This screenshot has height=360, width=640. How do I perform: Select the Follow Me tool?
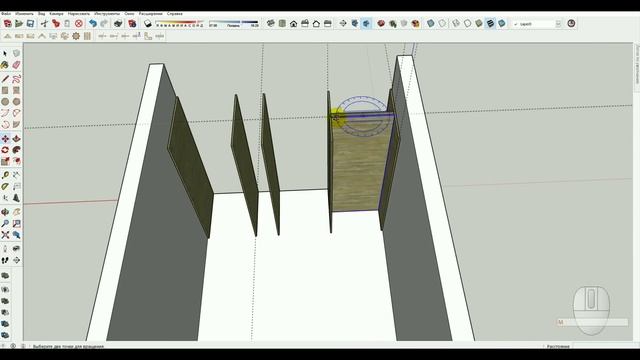16,150
